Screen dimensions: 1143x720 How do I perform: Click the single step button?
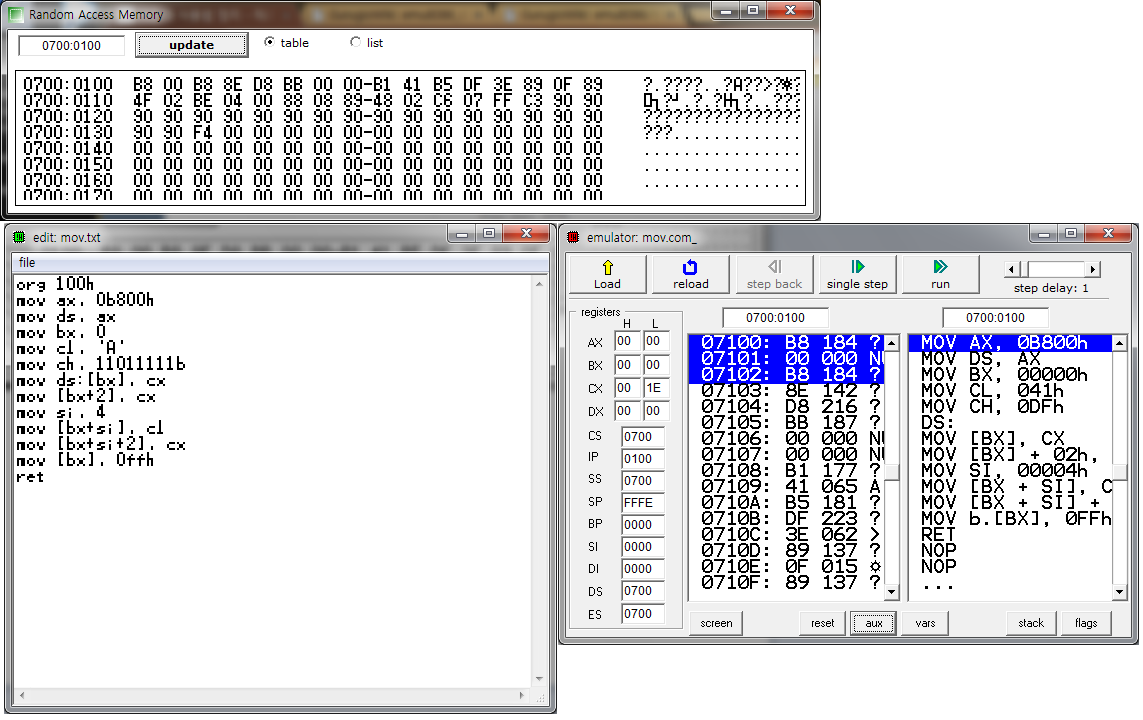[x=857, y=274]
